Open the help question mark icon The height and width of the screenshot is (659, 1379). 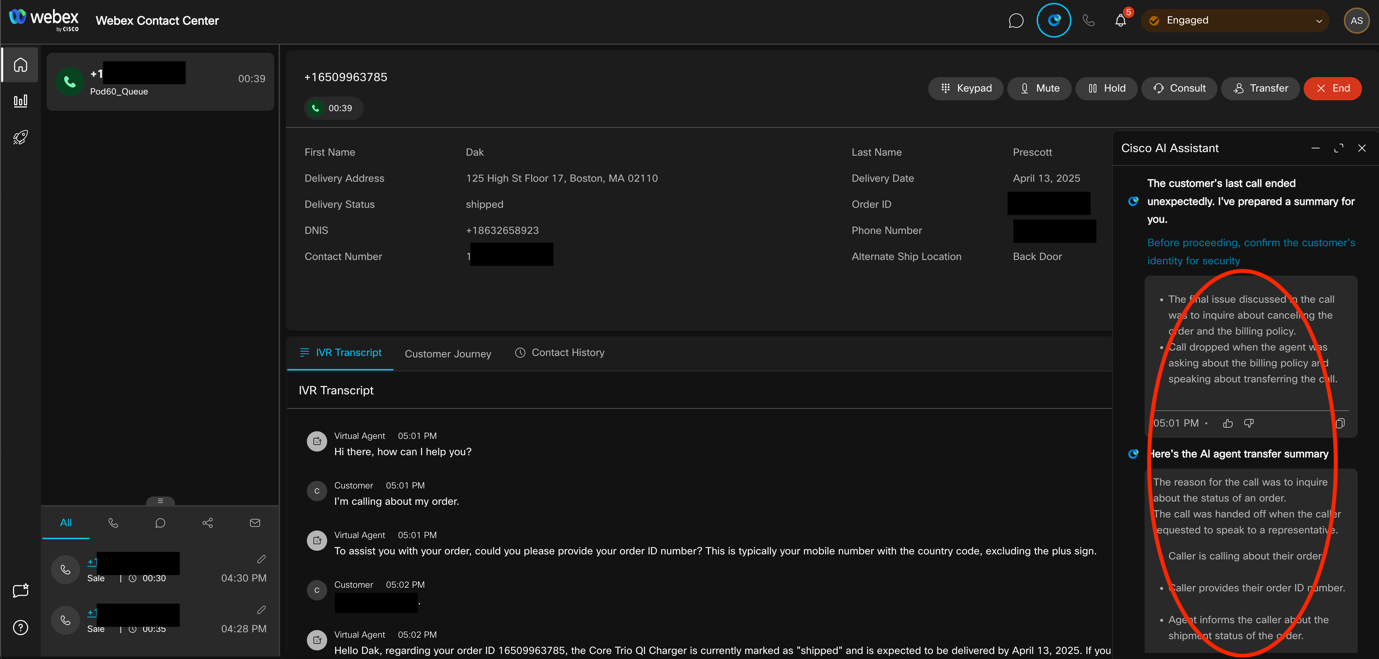(x=20, y=628)
